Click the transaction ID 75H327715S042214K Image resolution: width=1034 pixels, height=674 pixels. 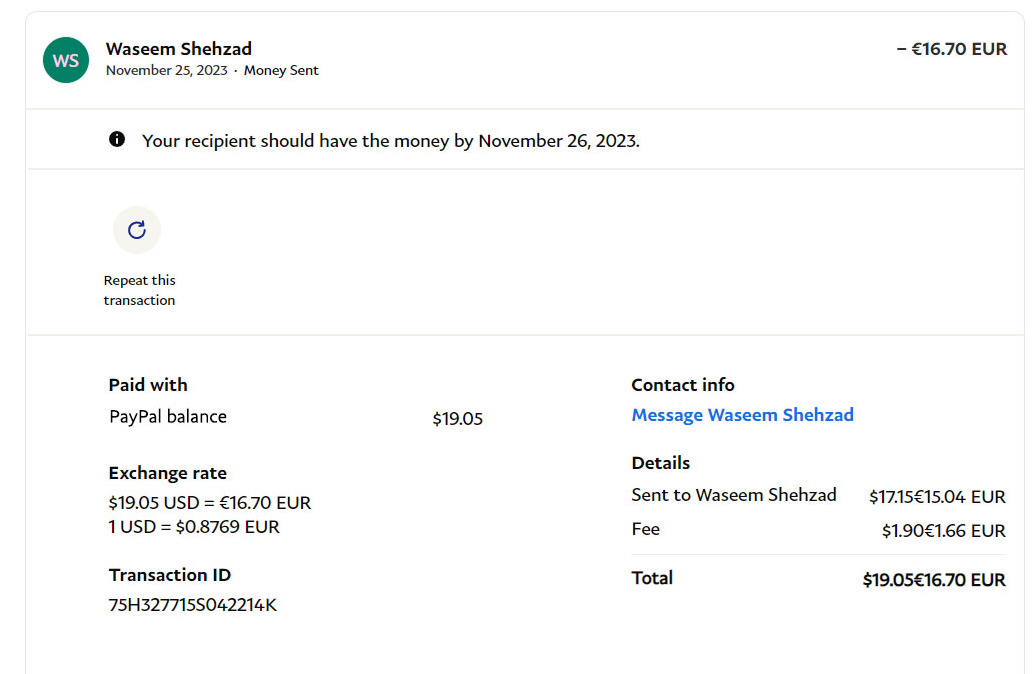(x=193, y=605)
